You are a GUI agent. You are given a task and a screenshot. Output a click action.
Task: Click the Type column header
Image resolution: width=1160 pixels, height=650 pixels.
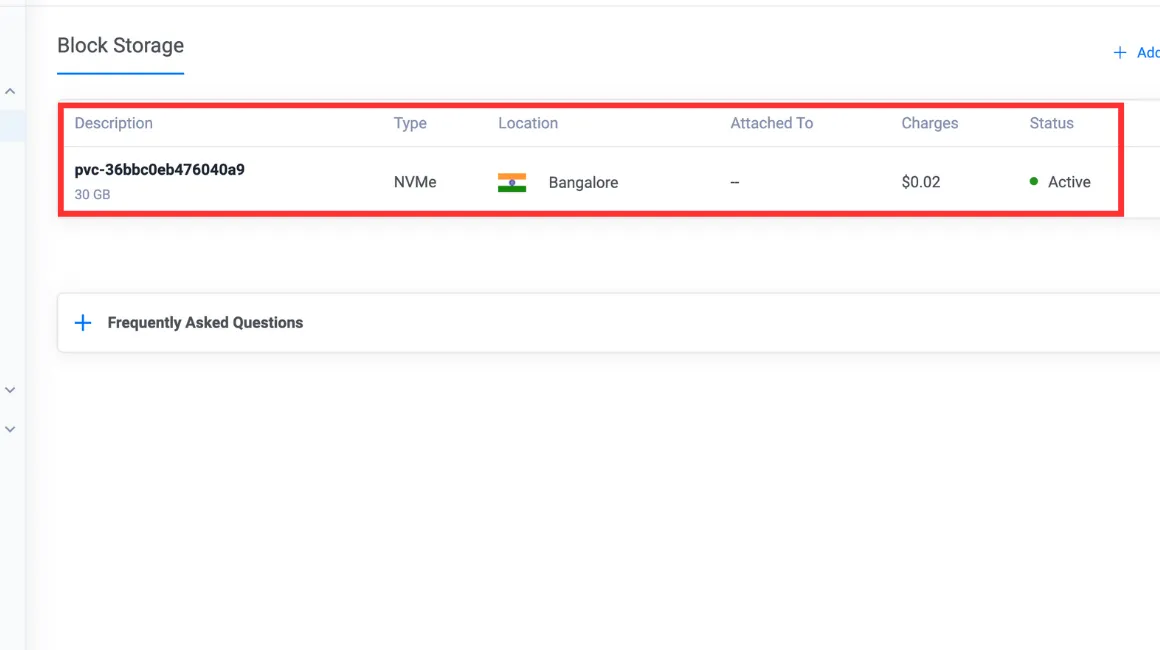(410, 123)
